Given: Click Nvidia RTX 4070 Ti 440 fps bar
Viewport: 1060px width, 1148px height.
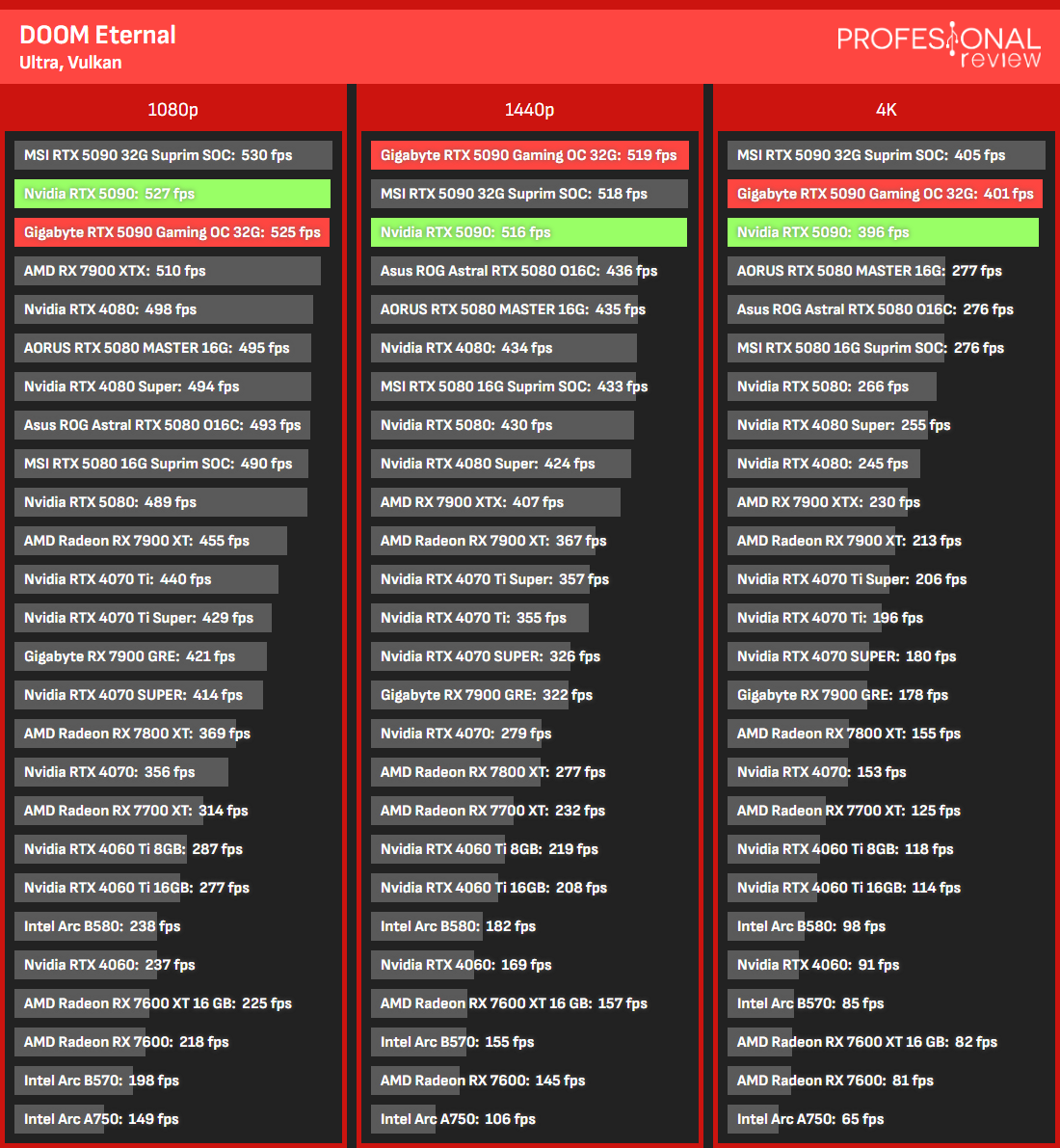Looking at the screenshot, I should coord(146,580).
